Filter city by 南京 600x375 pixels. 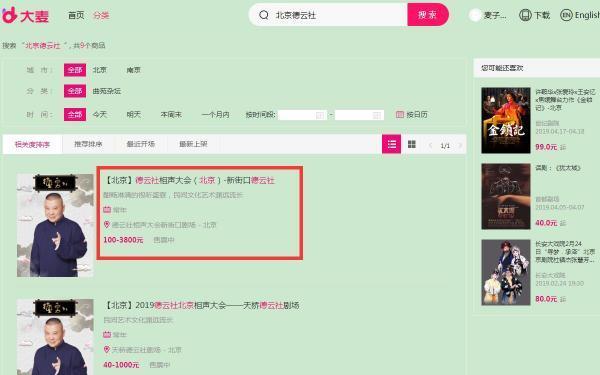(134, 70)
